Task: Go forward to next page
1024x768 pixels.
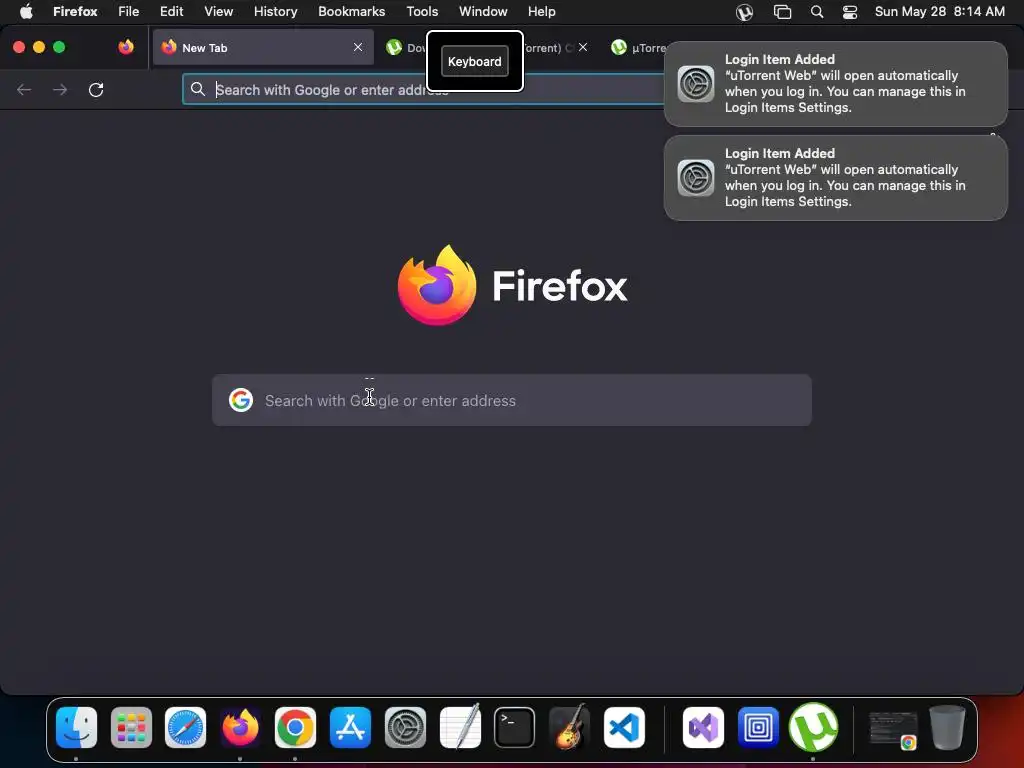Action: click(x=60, y=89)
